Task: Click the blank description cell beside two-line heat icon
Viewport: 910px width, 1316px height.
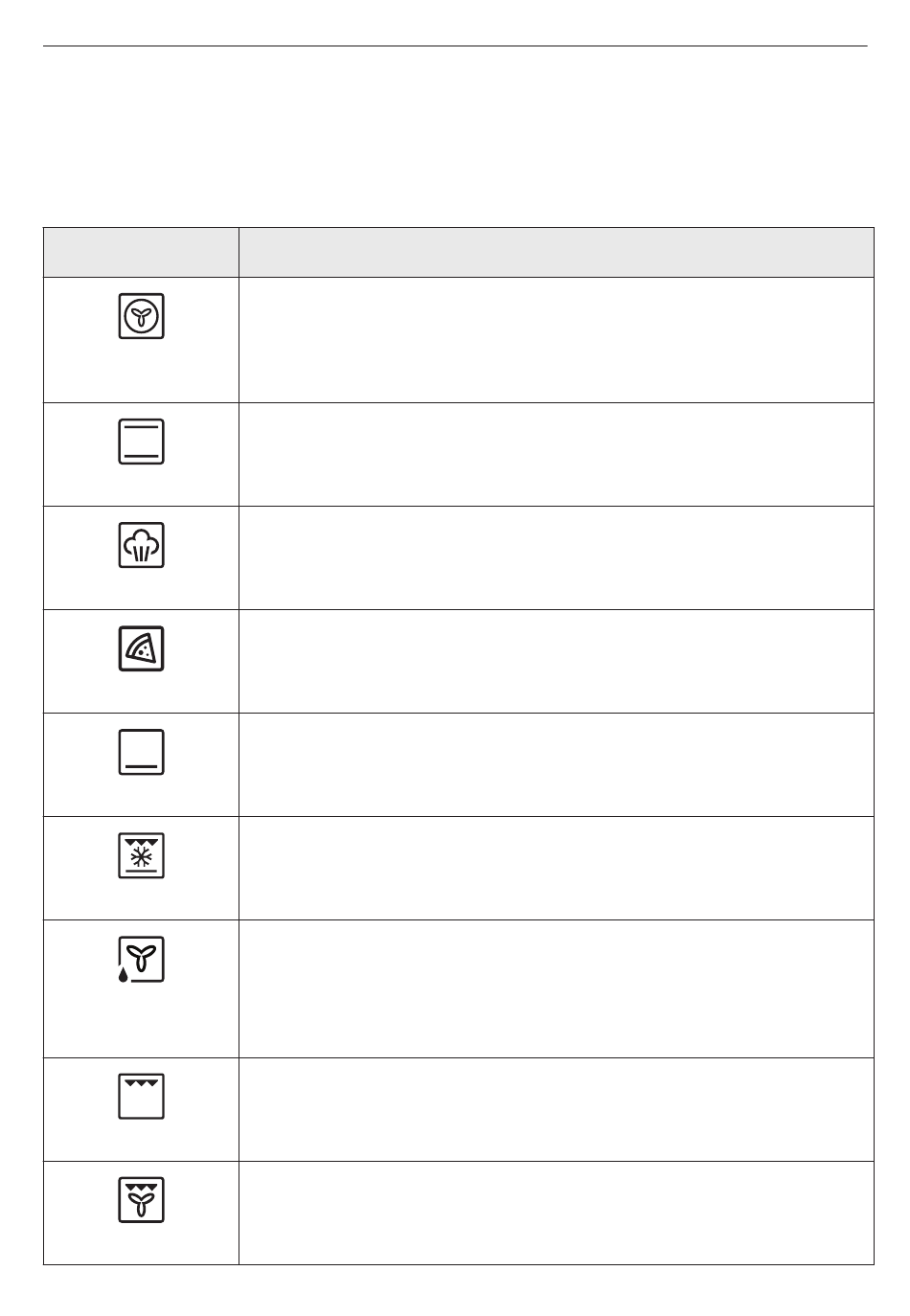Action: 557,454
